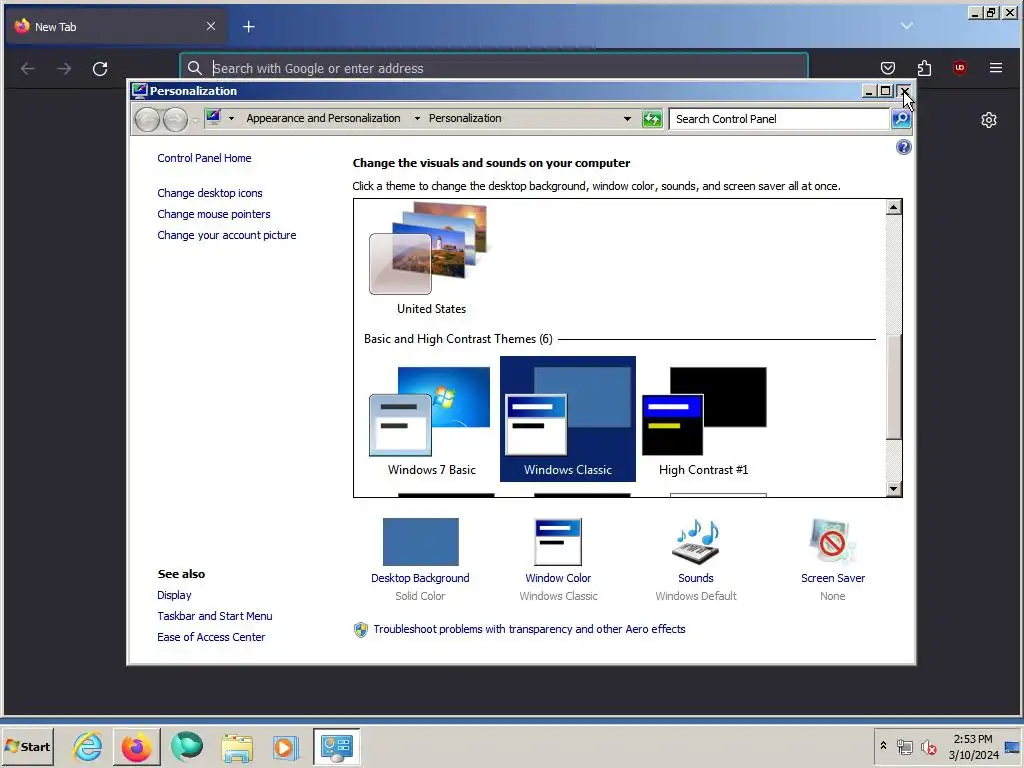This screenshot has width=1024, height=768.
Task: Open the Screen Saver icon
Action: pyautogui.click(x=832, y=541)
